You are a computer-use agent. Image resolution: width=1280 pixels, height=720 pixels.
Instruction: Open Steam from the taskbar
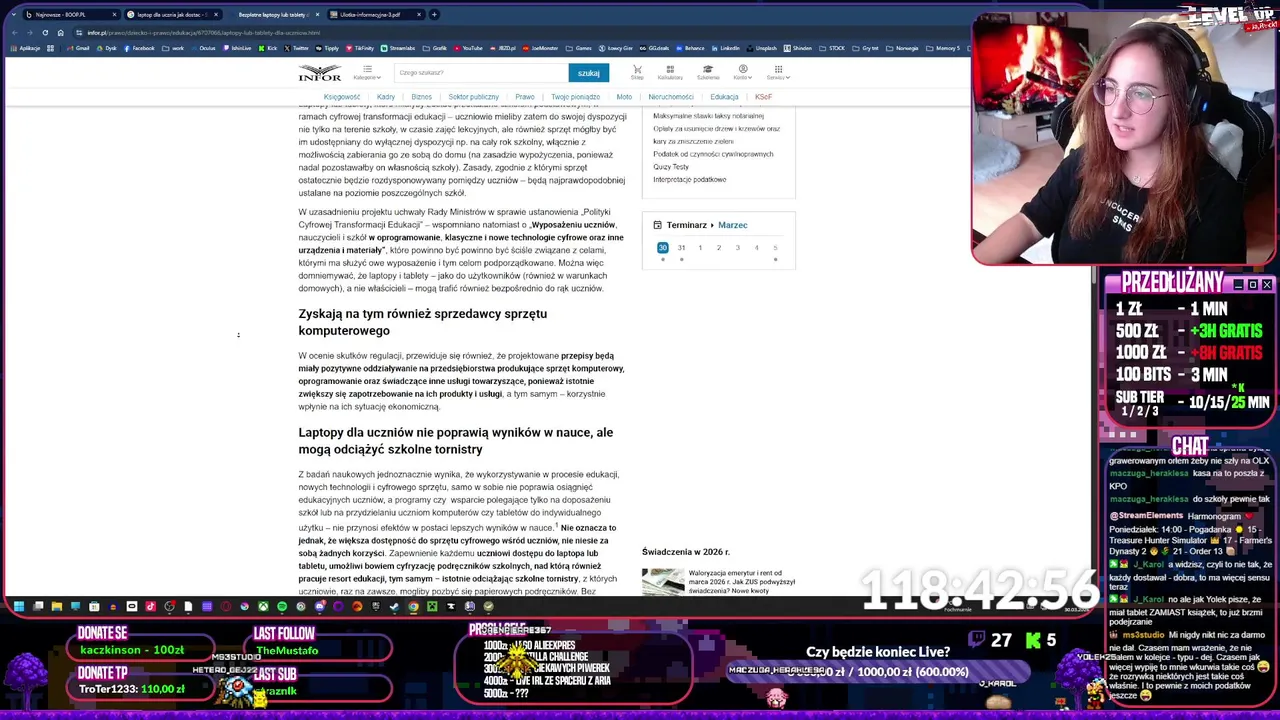pos(395,606)
